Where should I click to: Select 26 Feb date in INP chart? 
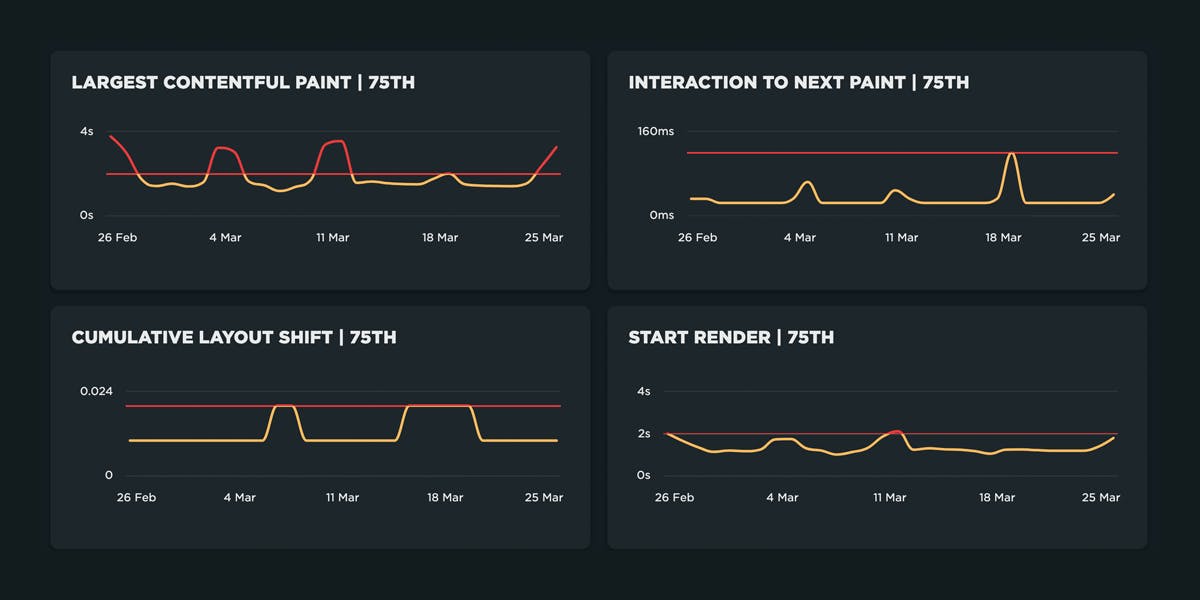pyautogui.click(x=697, y=238)
